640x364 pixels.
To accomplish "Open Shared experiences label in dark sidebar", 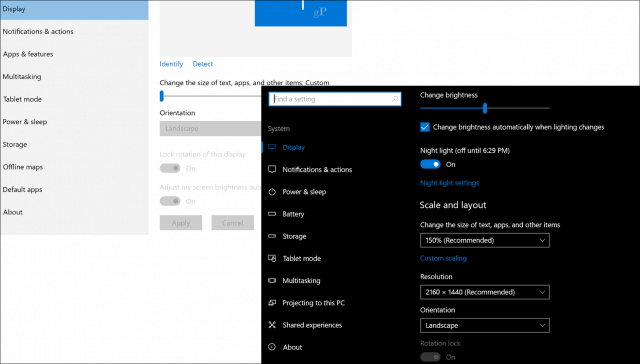I will 312,325.
